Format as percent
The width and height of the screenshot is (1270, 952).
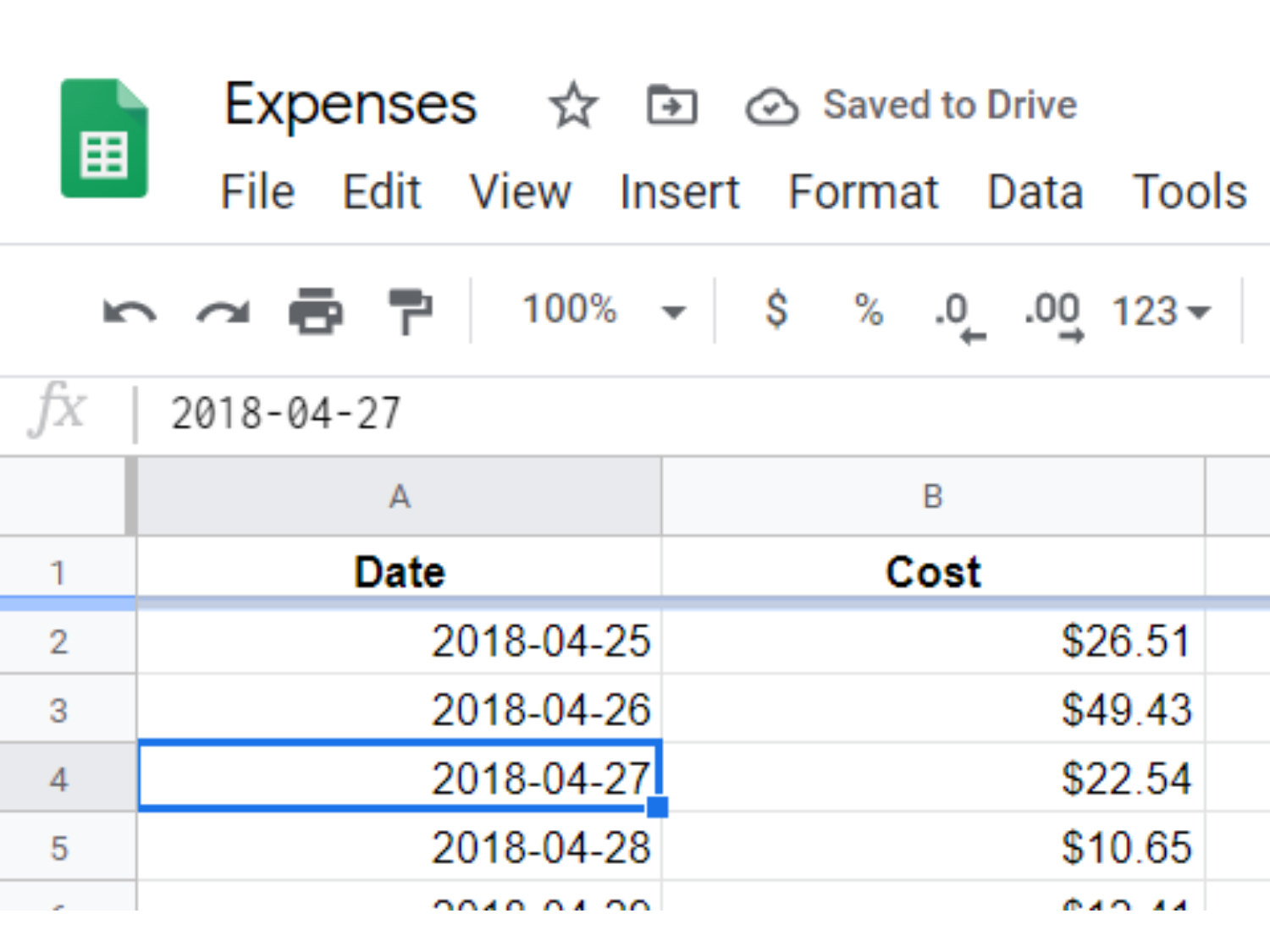(869, 310)
